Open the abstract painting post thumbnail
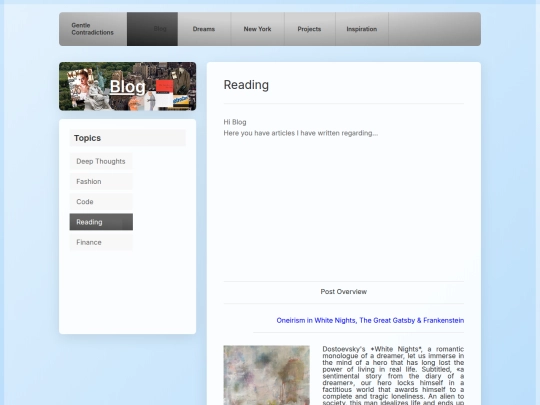This screenshot has height=405, width=540. (x=267, y=375)
